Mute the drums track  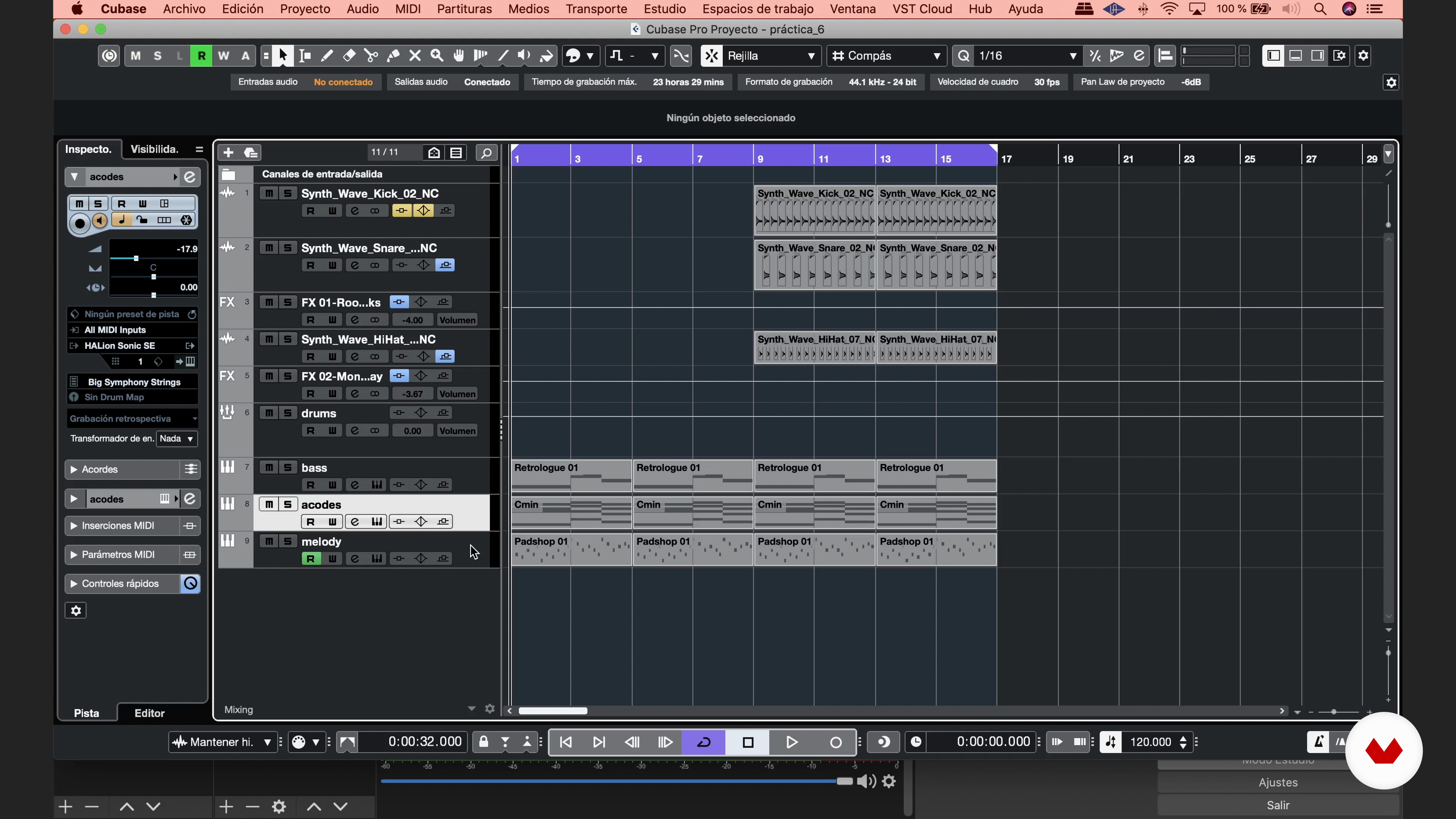coord(269,413)
